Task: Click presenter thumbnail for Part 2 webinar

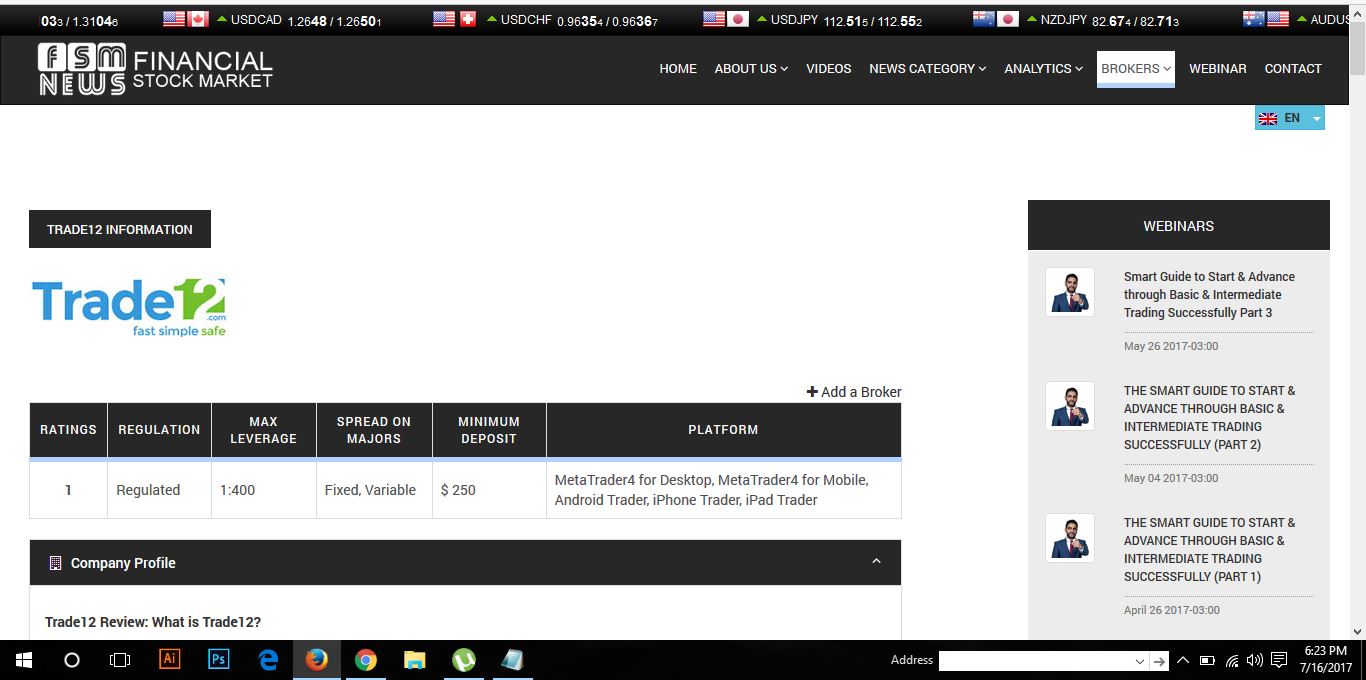Action: tap(1070, 406)
